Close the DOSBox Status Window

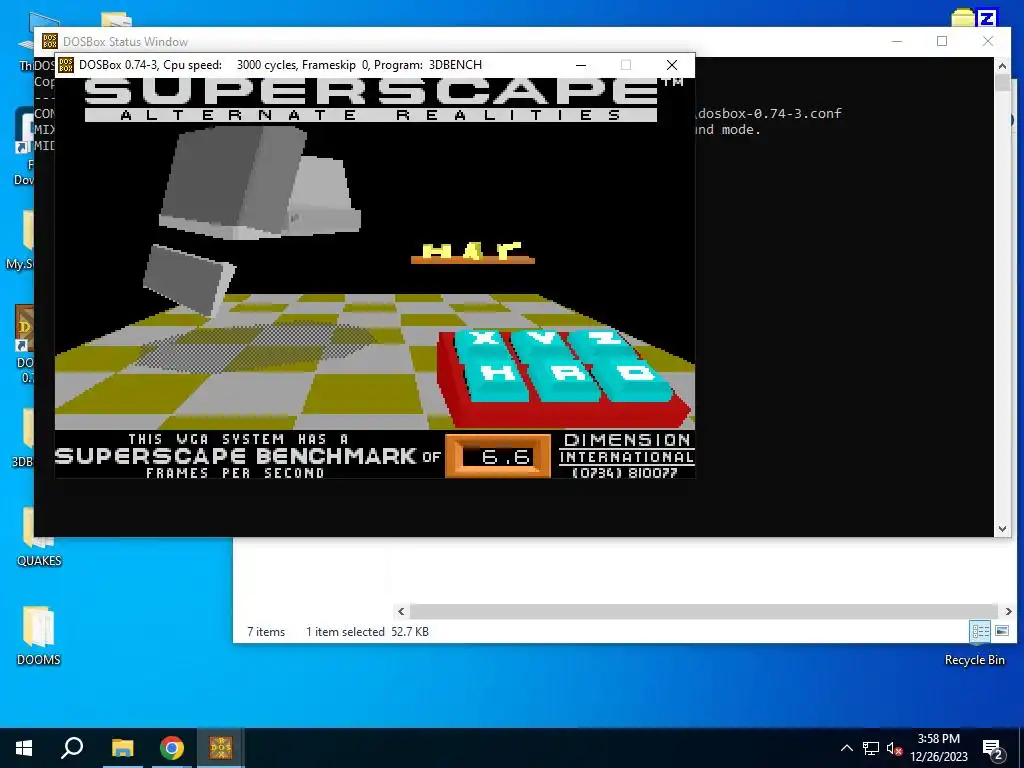(x=987, y=41)
